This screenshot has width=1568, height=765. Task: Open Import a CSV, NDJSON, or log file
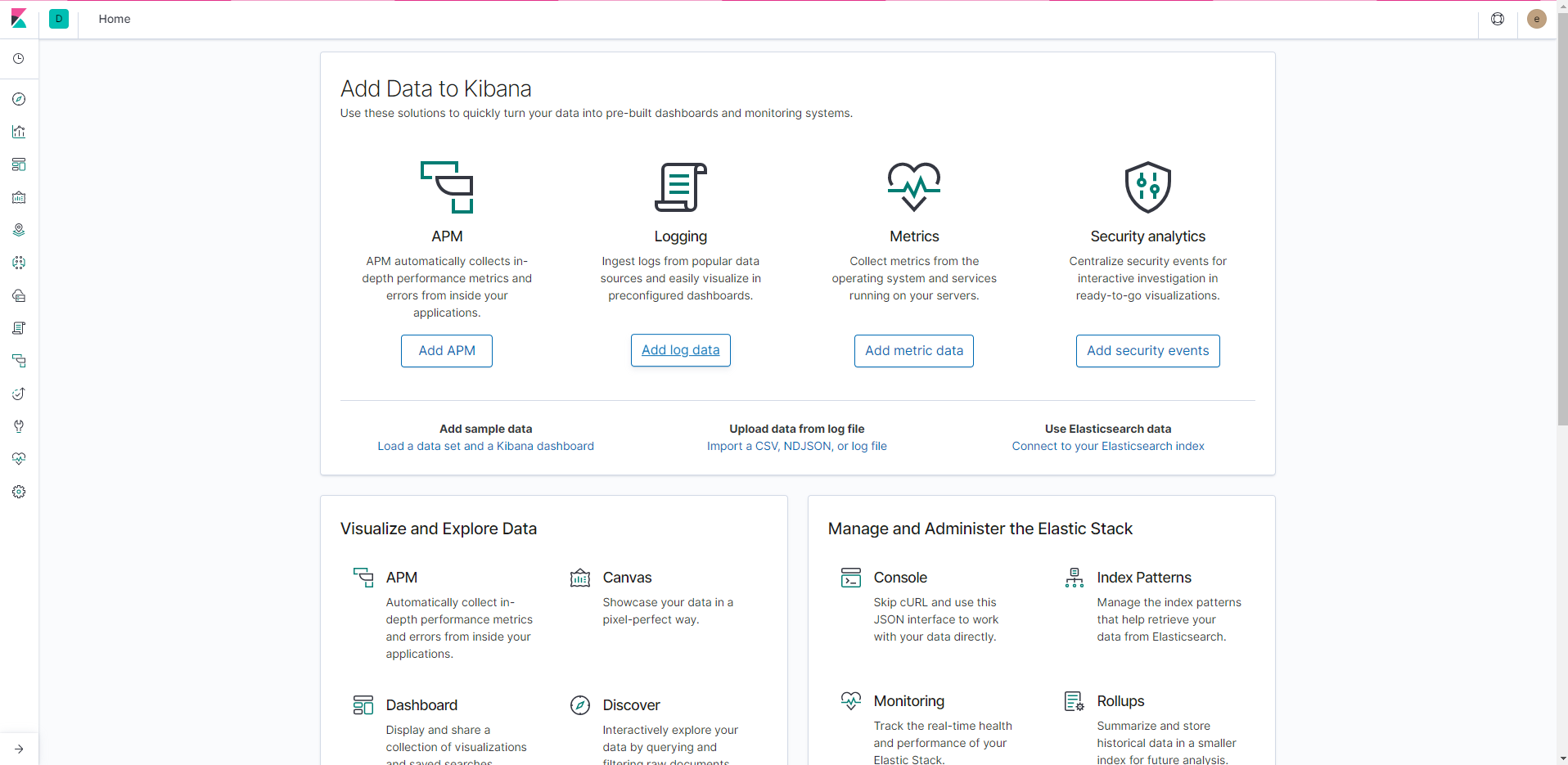[797, 446]
